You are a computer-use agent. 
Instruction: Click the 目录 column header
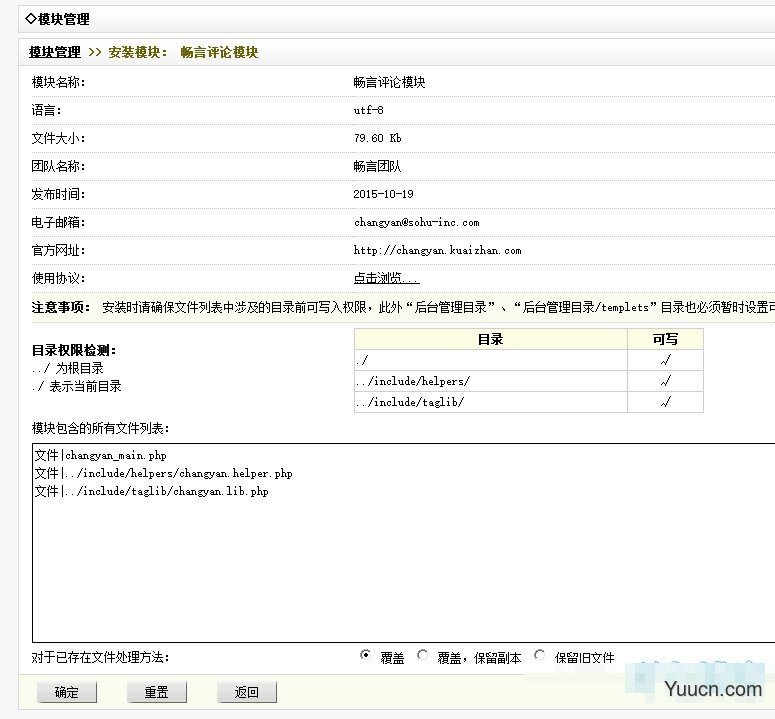[490, 339]
